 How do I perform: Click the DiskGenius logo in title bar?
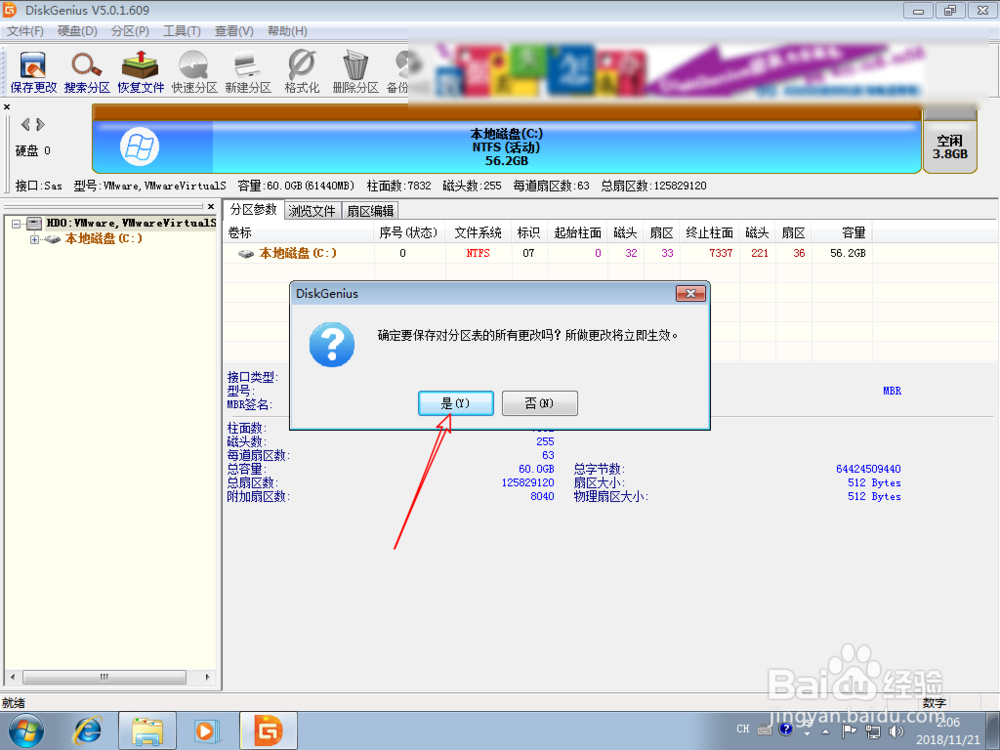10,10
